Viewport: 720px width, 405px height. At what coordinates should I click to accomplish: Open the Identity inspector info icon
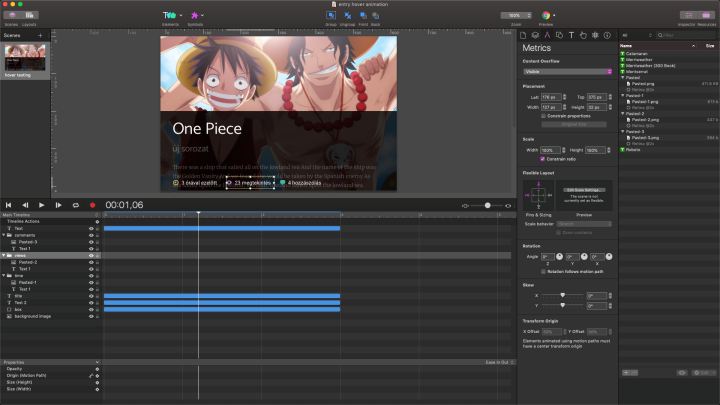pos(607,35)
